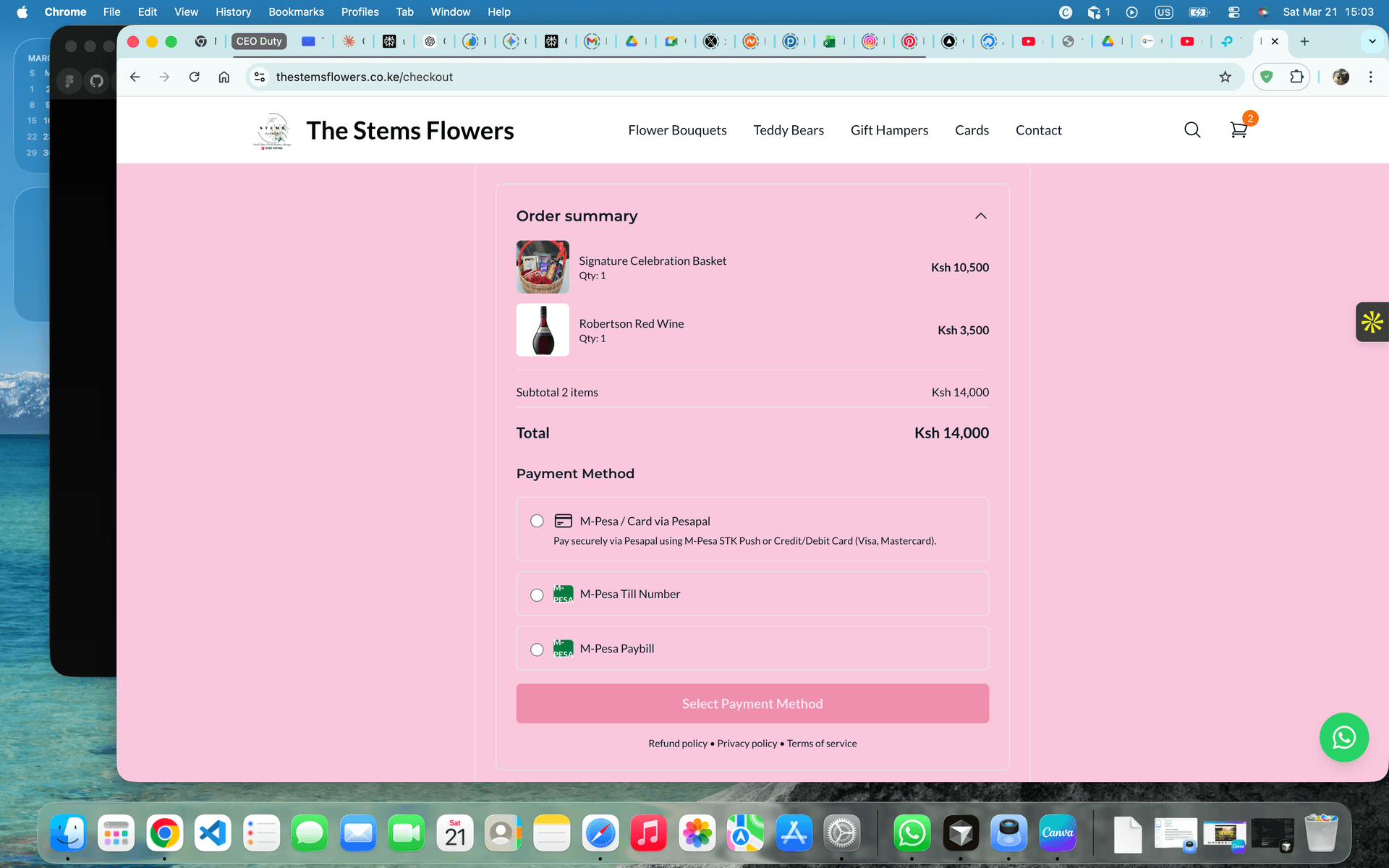
Task: Click the Signature Celebration Basket thumbnail
Action: point(543,267)
